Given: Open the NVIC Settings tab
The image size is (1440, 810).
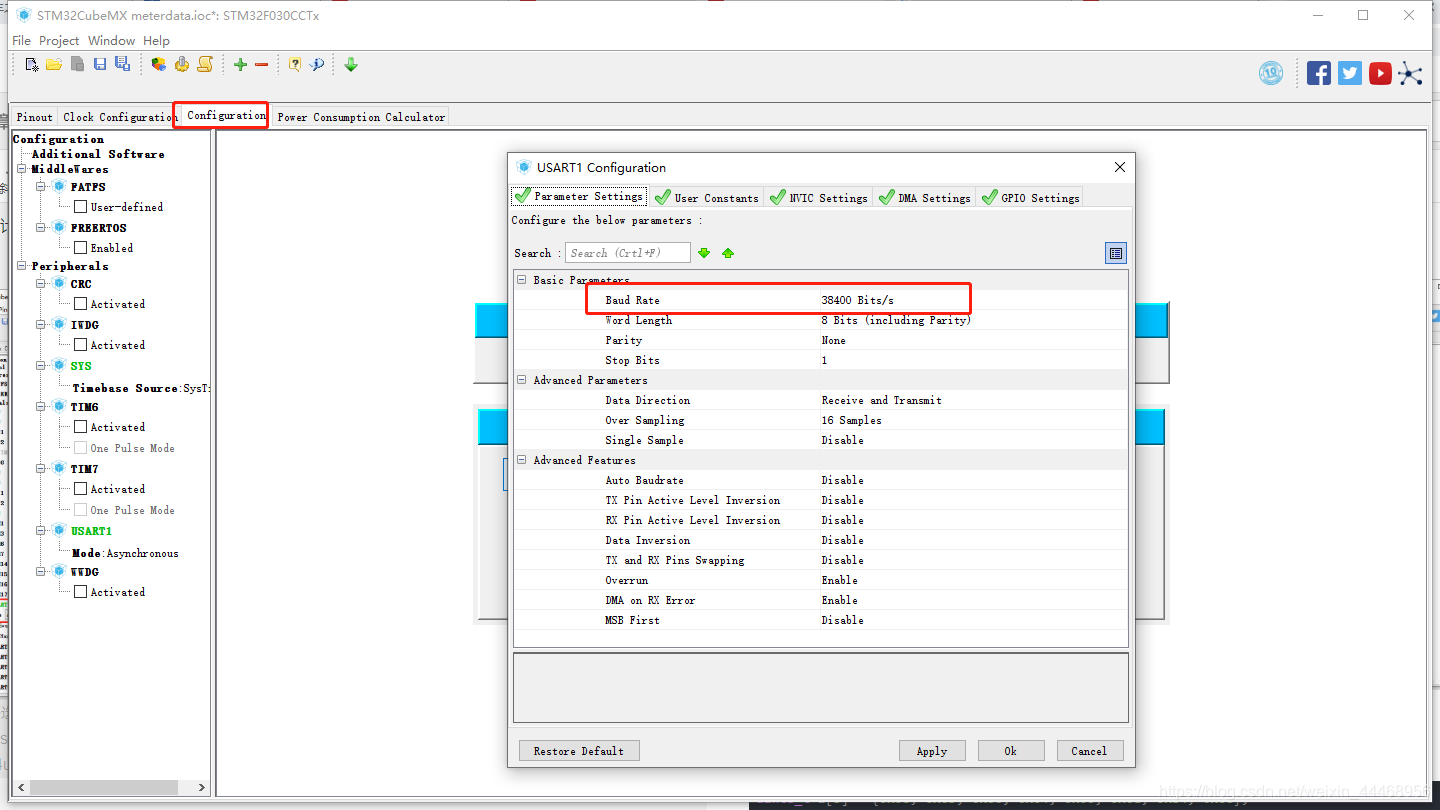Looking at the screenshot, I should point(818,197).
